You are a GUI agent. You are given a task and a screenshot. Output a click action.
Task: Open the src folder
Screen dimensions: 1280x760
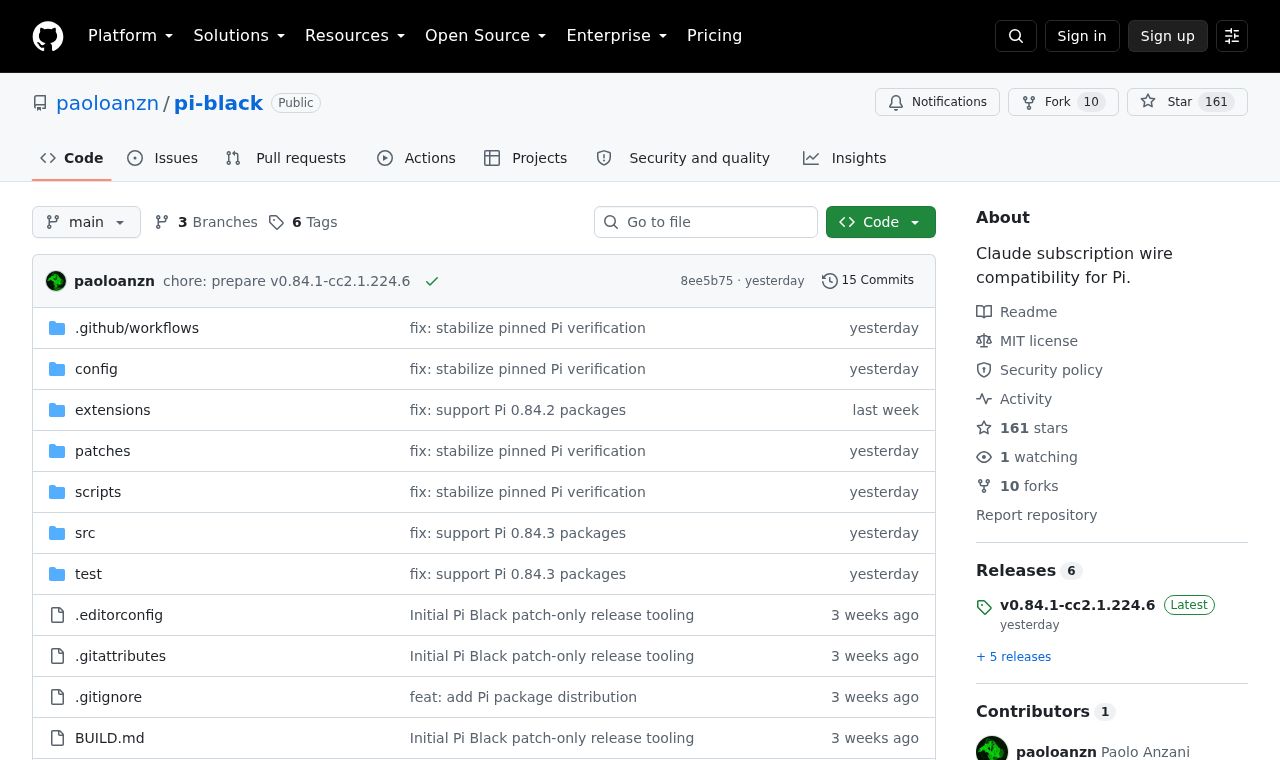click(85, 533)
